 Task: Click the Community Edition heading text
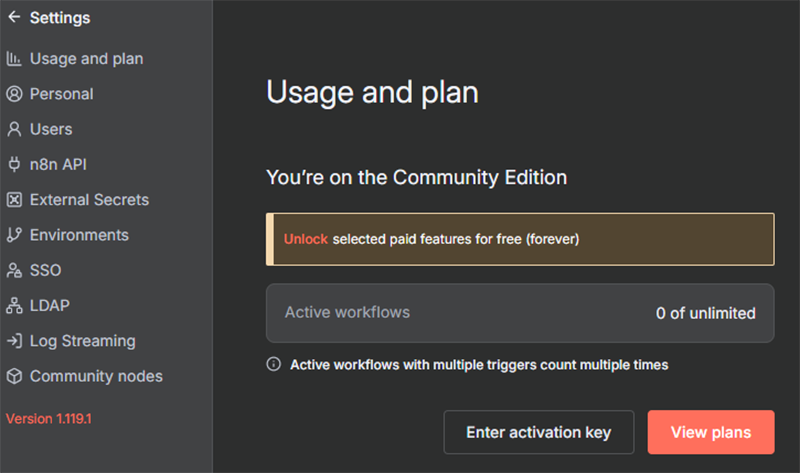(x=416, y=177)
